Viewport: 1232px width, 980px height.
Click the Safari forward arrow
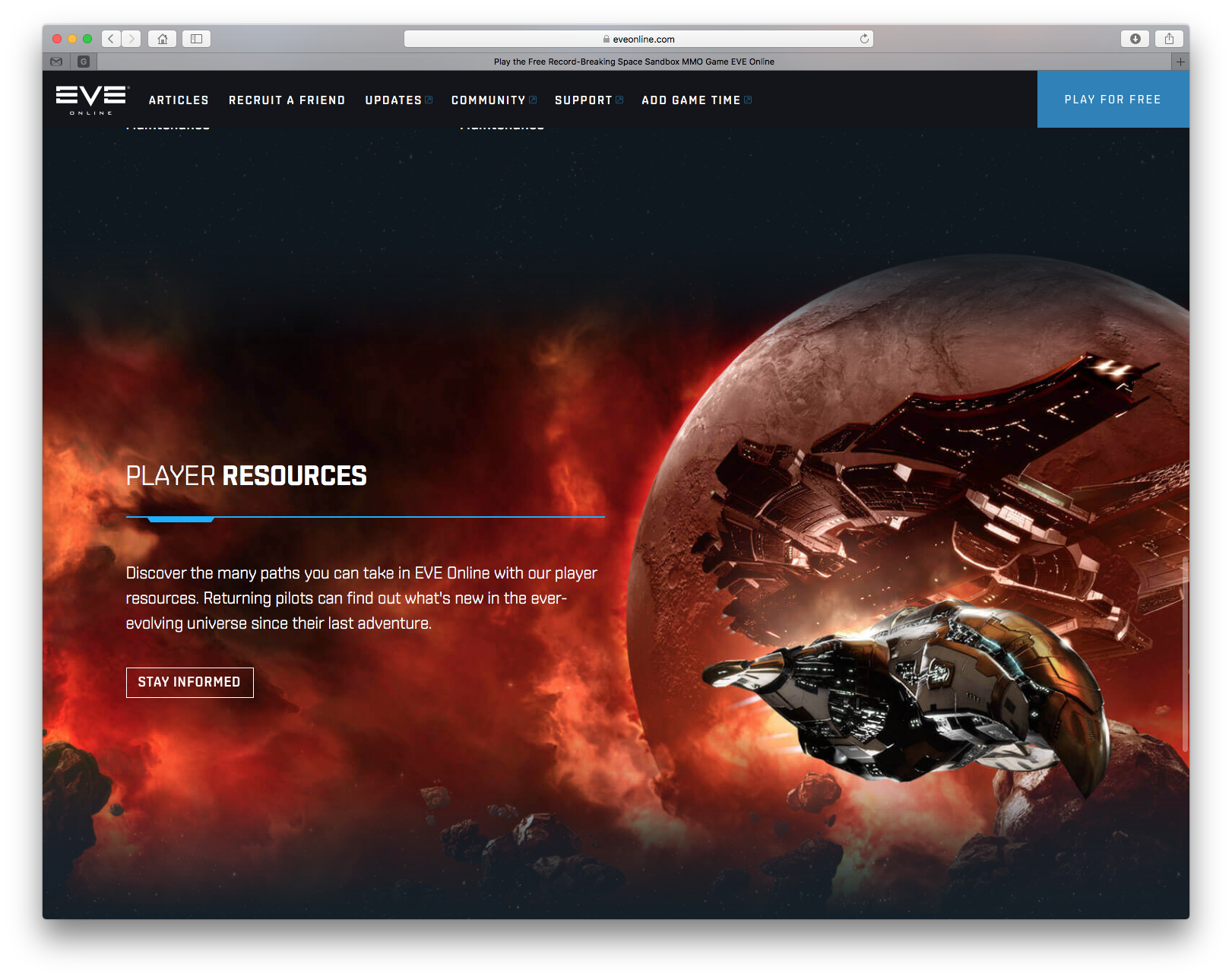pyautogui.click(x=131, y=39)
